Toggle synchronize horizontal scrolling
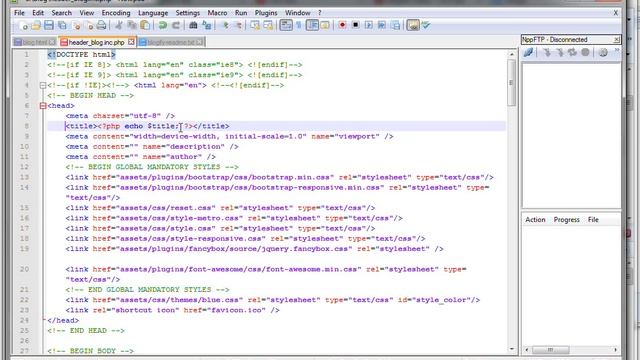The height and width of the screenshot is (360, 640). pos(268,25)
